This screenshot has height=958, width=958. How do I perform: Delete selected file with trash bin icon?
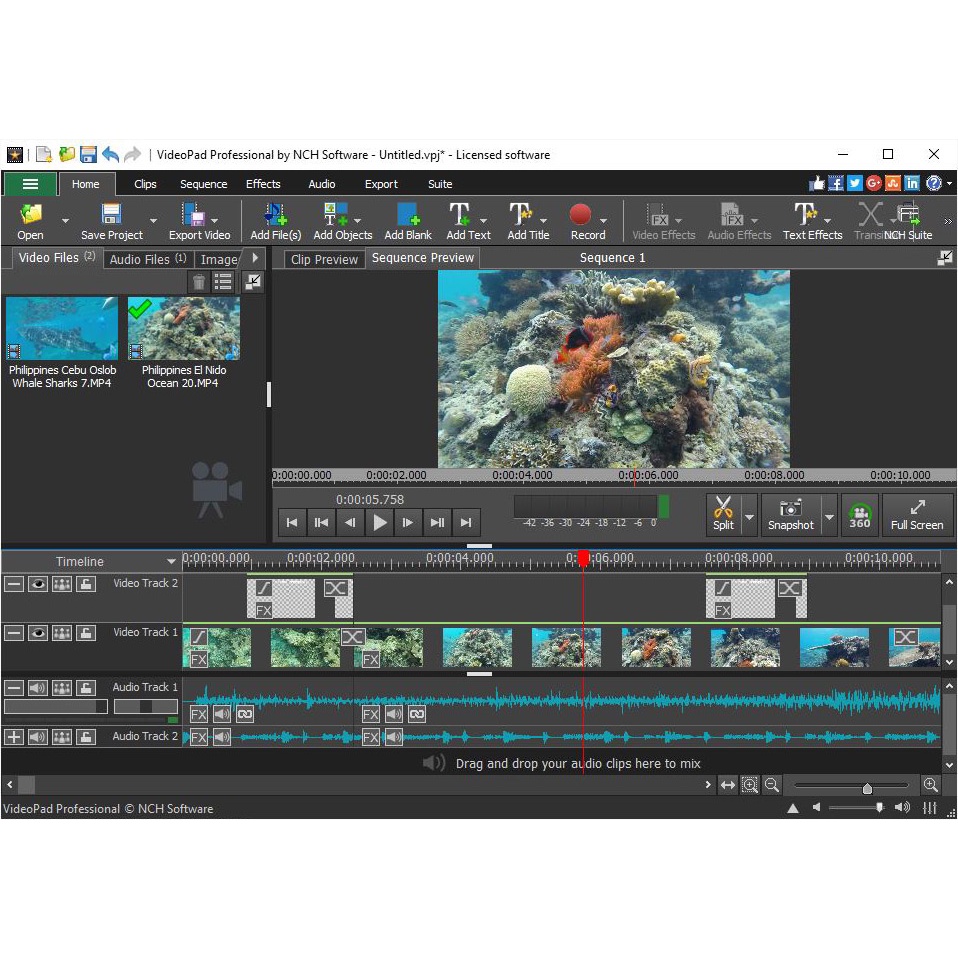[200, 282]
